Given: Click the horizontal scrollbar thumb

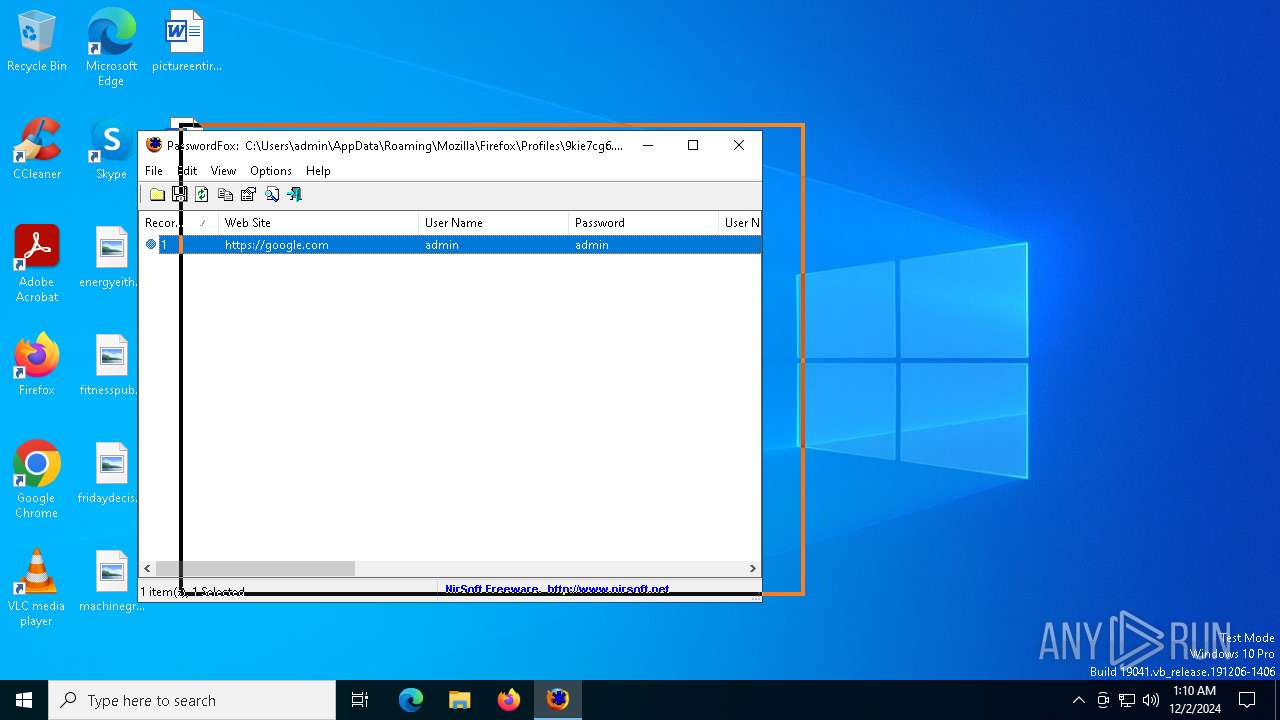Looking at the screenshot, I should tap(255, 569).
